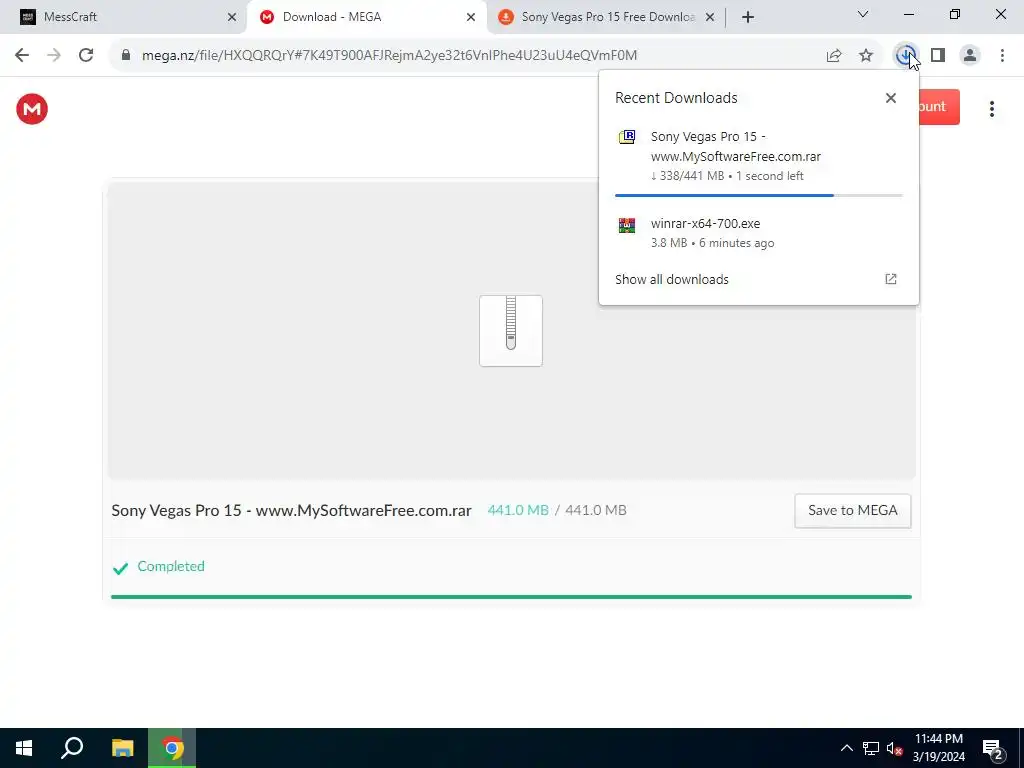This screenshot has height=768, width=1024.
Task: Open the MEGA page three-dot menu
Action: tap(991, 109)
